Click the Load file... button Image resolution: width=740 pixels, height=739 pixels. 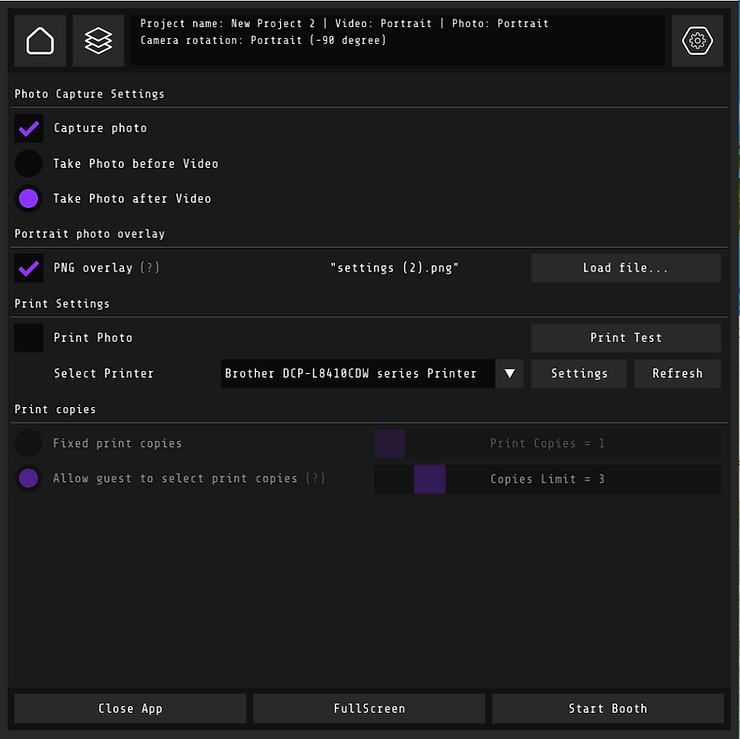coord(626,268)
